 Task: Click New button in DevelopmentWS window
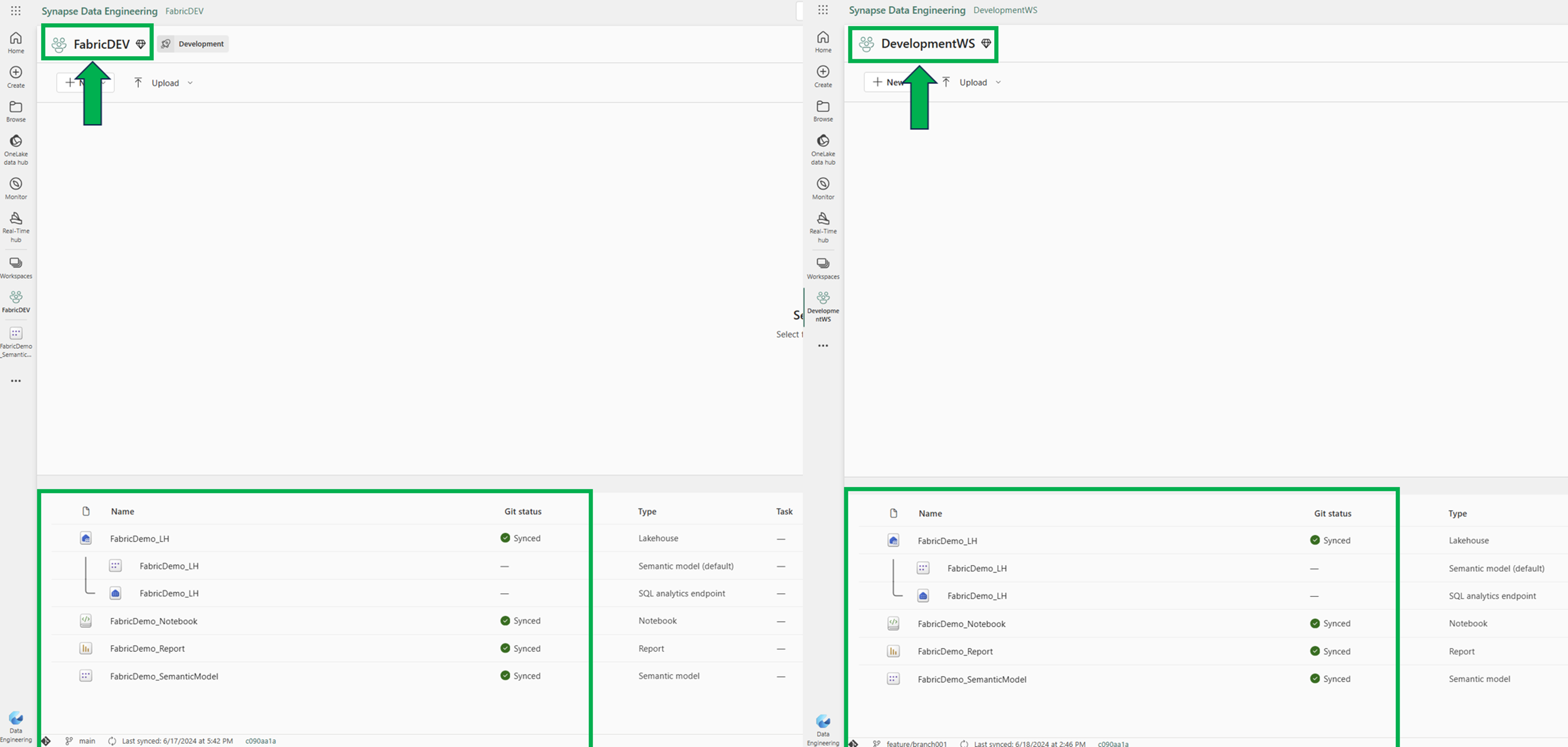point(888,82)
